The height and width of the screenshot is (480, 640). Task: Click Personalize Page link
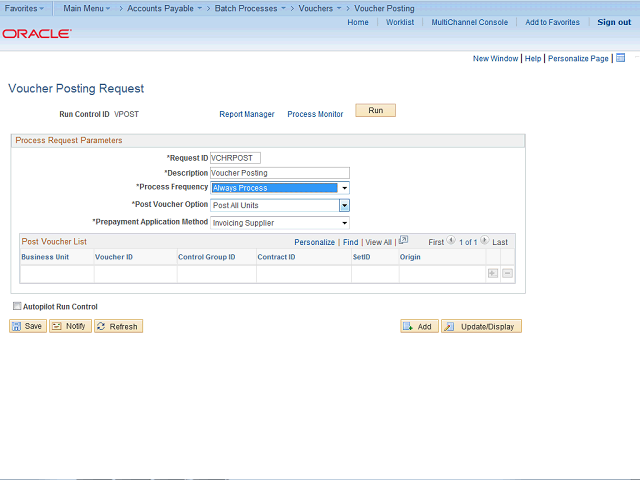[x=578, y=58]
